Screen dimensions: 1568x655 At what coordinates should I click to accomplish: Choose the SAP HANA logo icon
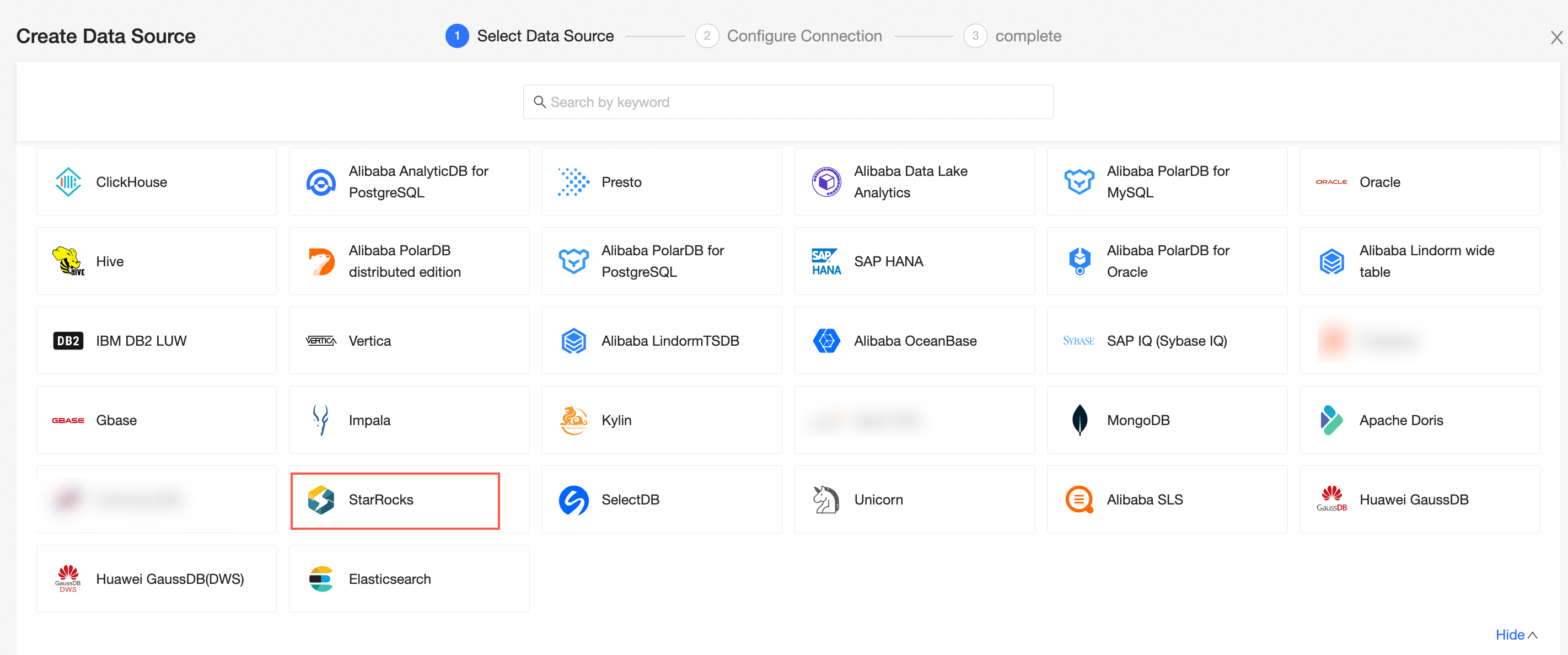coord(826,261)
